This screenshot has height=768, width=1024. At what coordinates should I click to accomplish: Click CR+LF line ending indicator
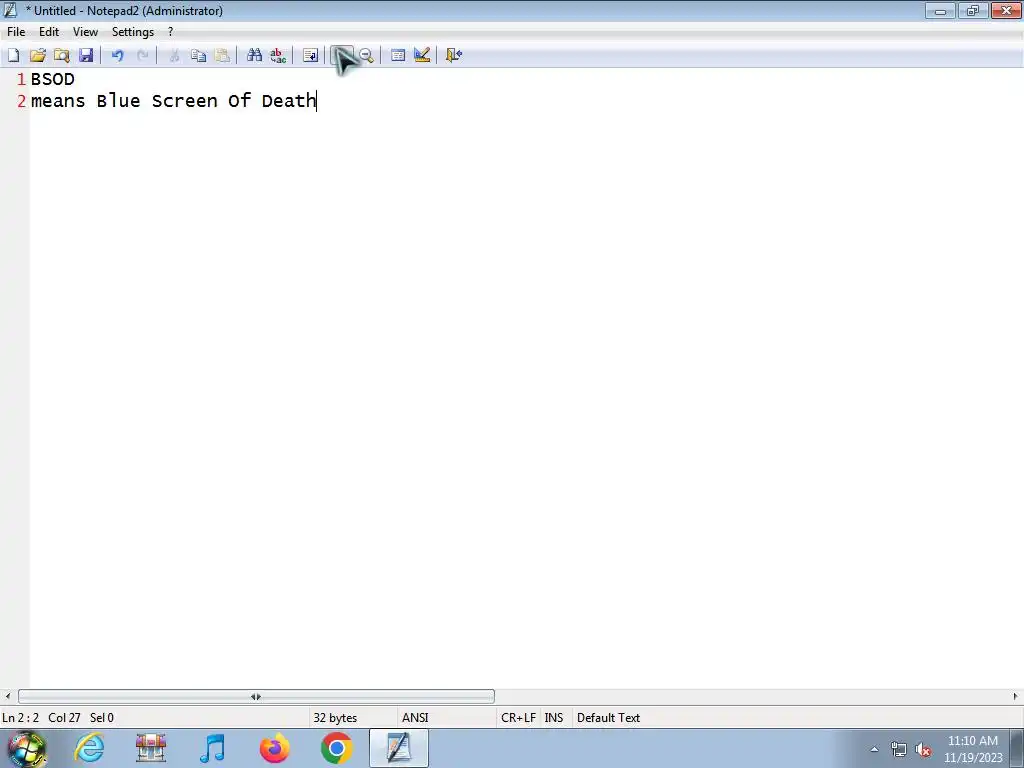point(519,718)
